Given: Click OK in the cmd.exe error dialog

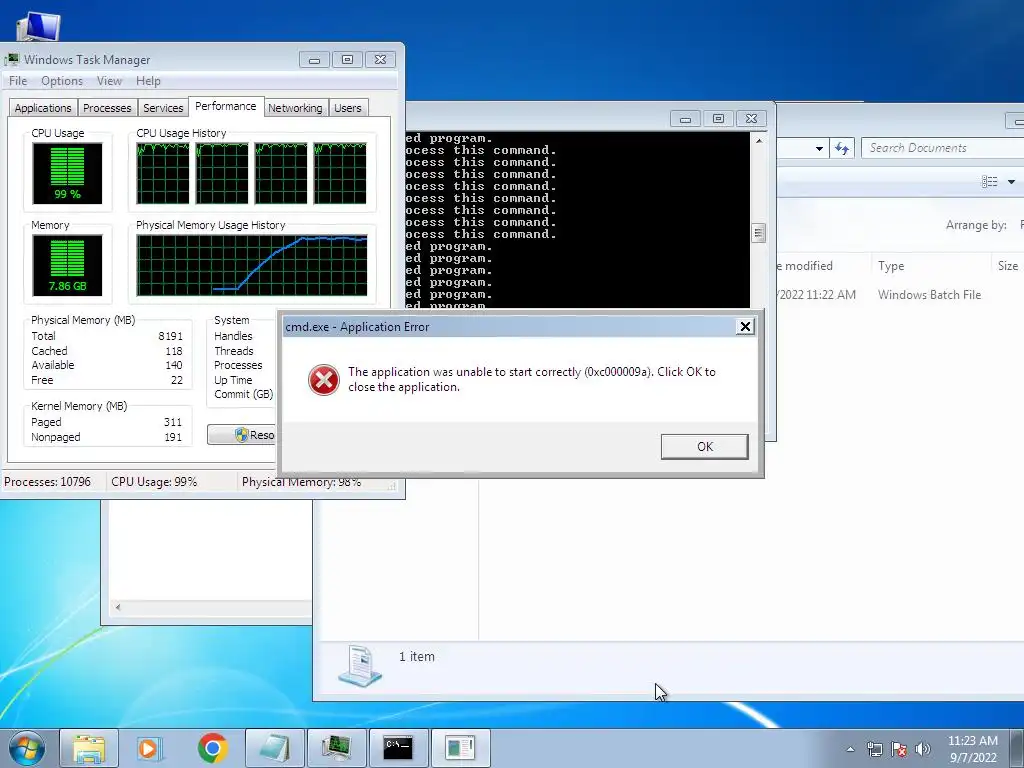Looking at the screenshot, I should click(704, 447).
